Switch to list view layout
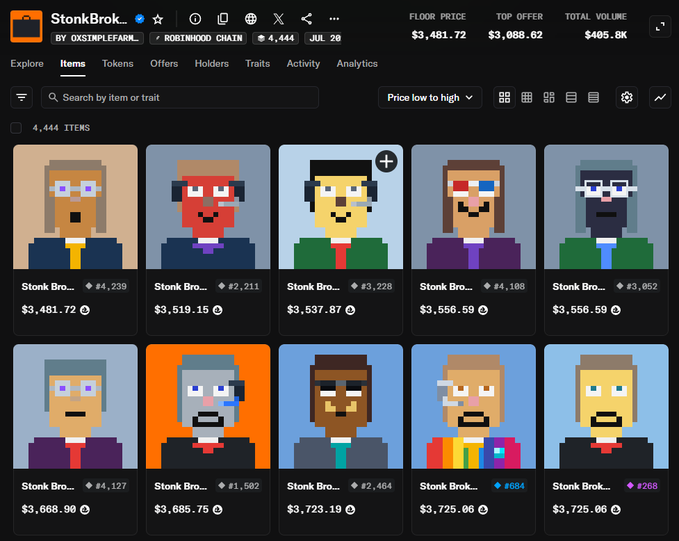 (x=571, y=97)
